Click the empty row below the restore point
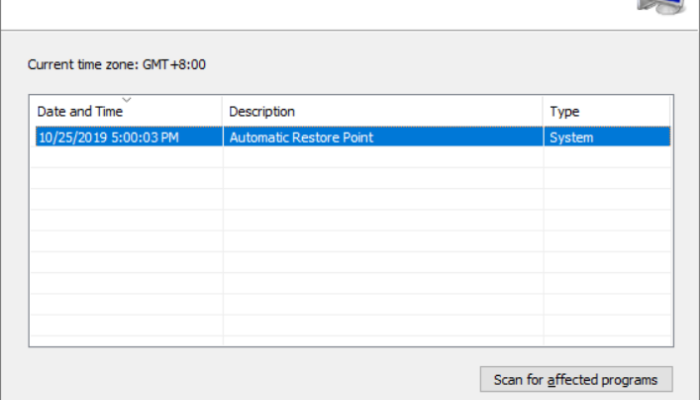 [350, 157]
